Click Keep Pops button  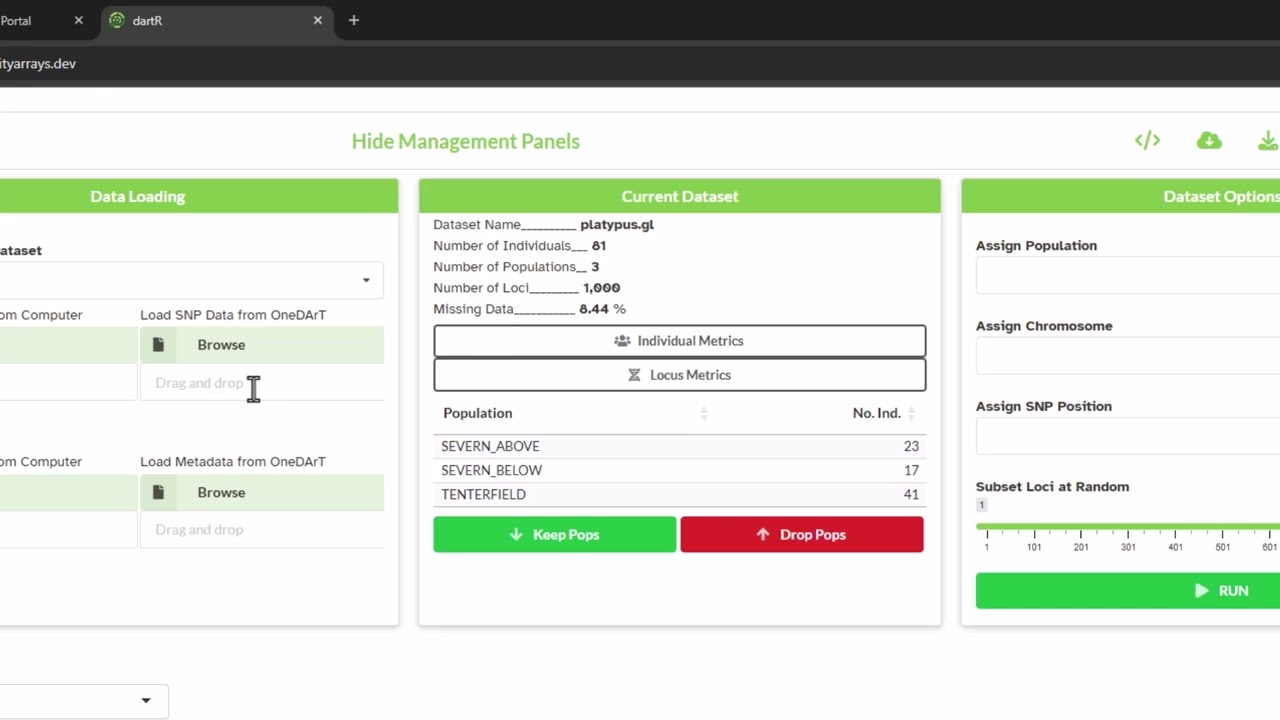[555, 535]
